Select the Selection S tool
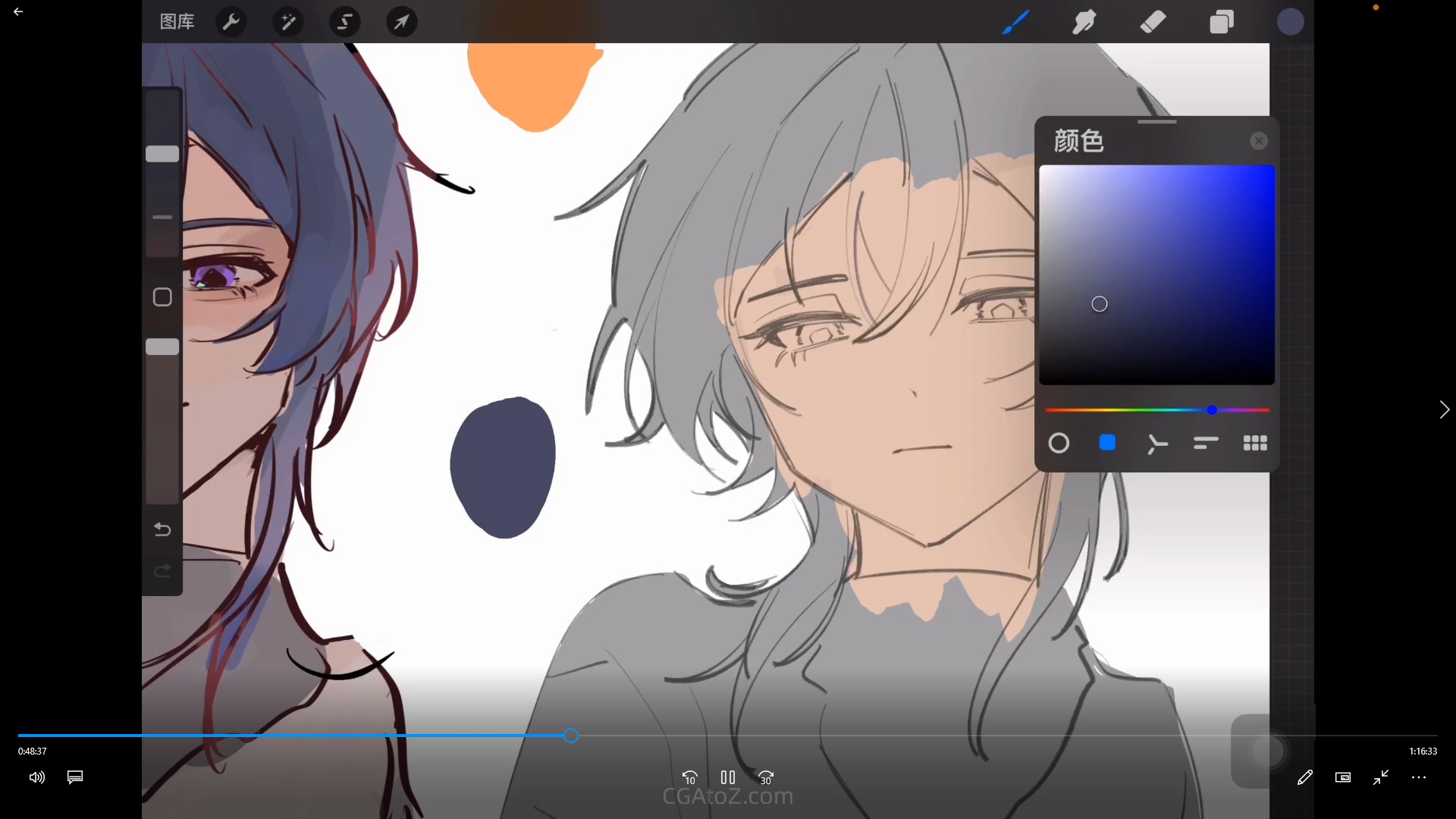Image resolution: width=1456 pixels, height=819 pixels. coord(344,22)
